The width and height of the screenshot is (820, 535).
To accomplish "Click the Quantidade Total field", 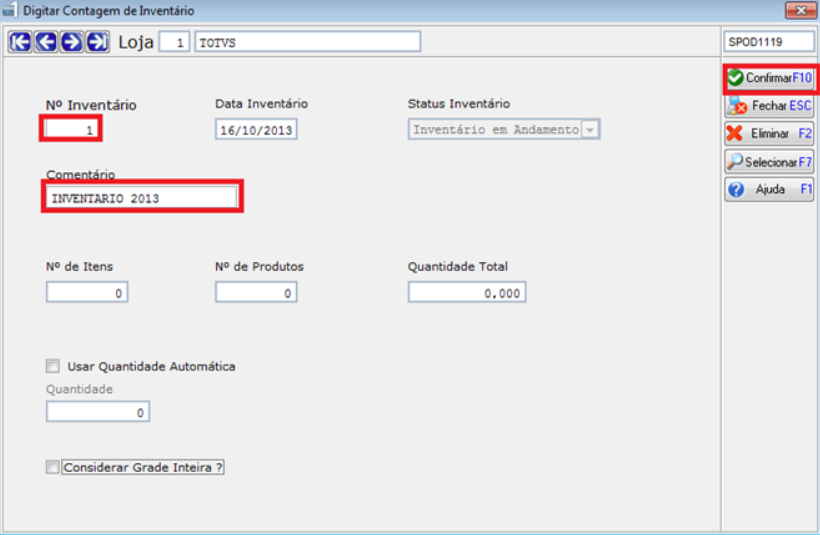I will coord(467,292).
